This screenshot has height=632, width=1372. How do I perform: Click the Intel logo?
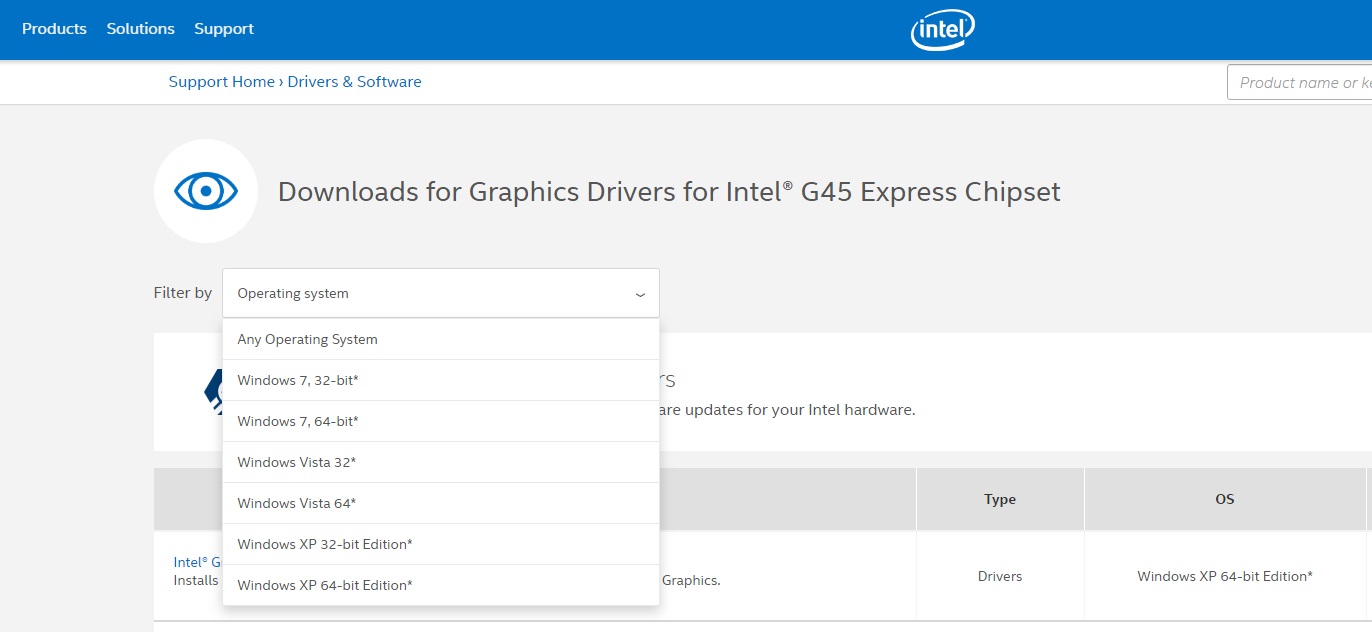click(942, 30)
